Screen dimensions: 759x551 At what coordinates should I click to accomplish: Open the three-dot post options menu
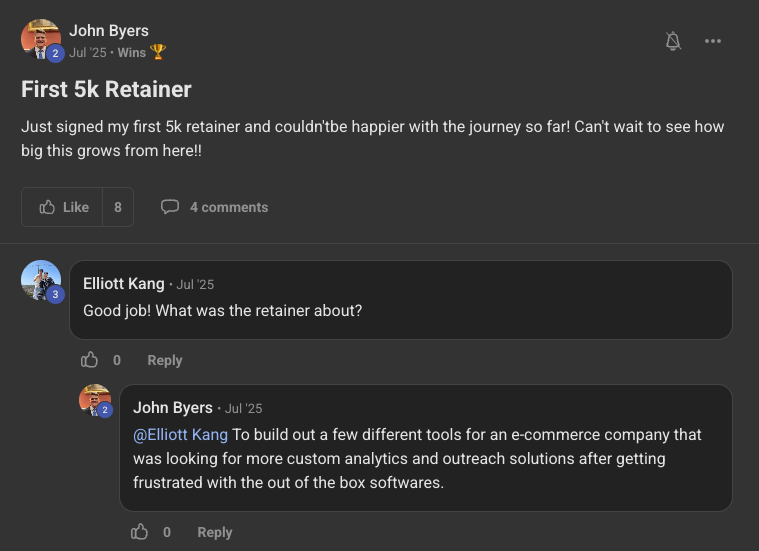click(712, 41)
